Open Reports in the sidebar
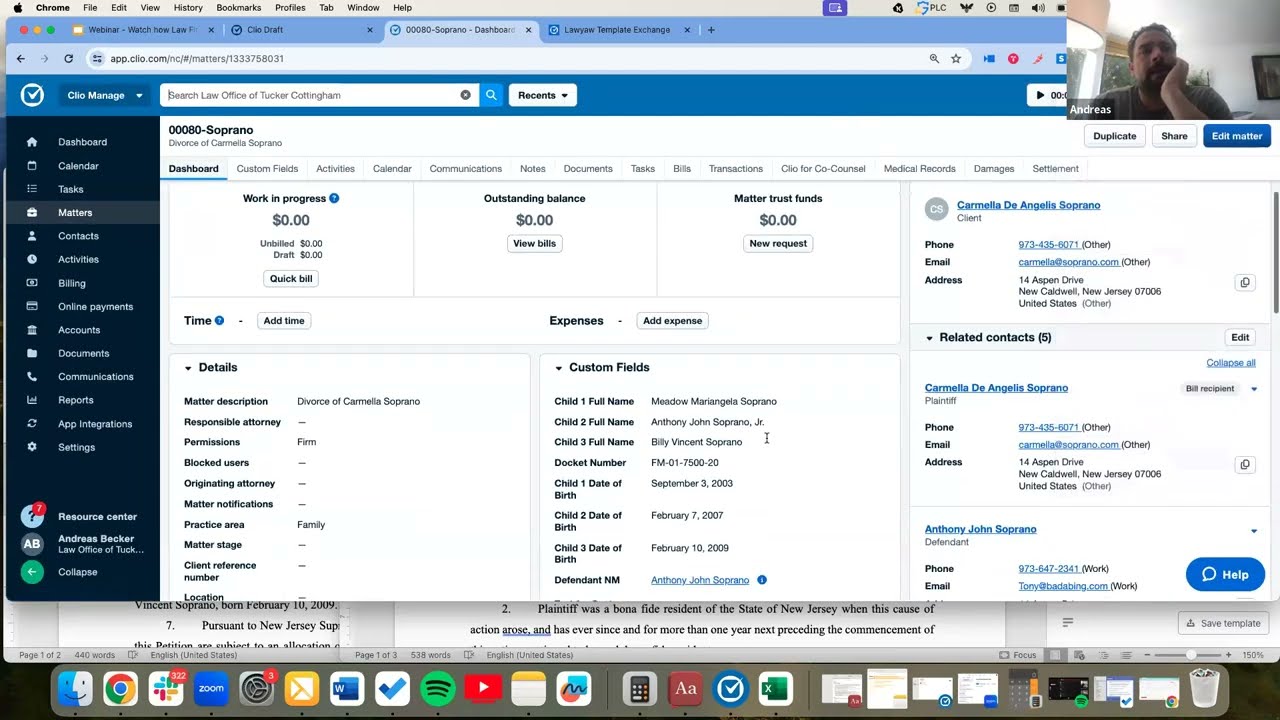 pos(76,400)
